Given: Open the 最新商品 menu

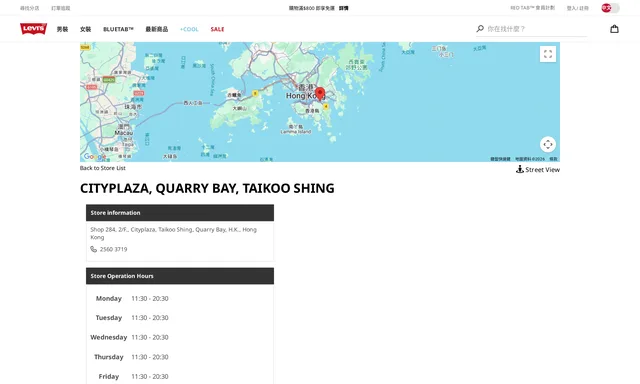Looking at the screenshot, I should tap(157, 29).
